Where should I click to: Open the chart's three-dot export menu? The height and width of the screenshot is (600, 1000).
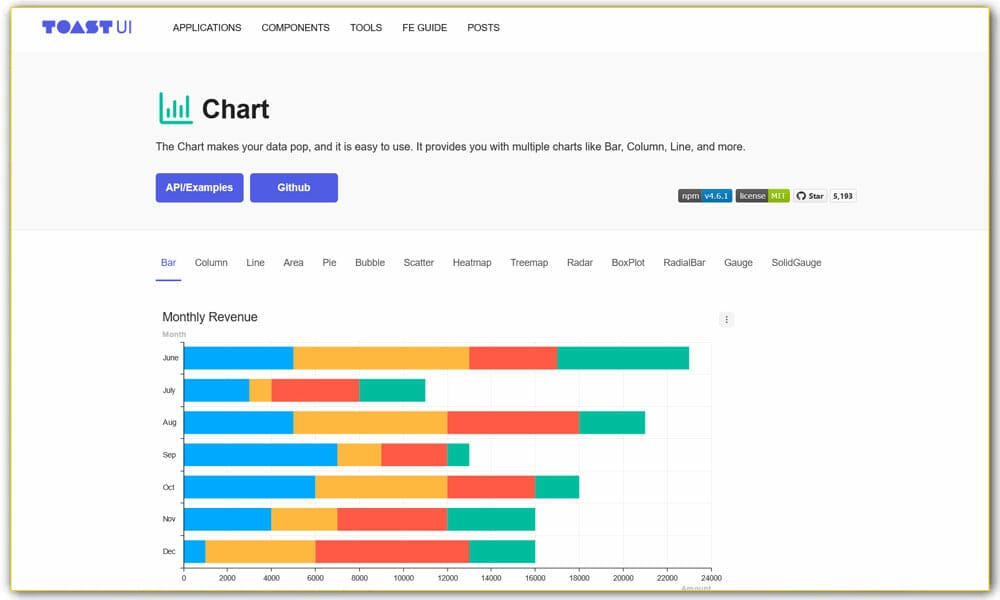[727, 319]
